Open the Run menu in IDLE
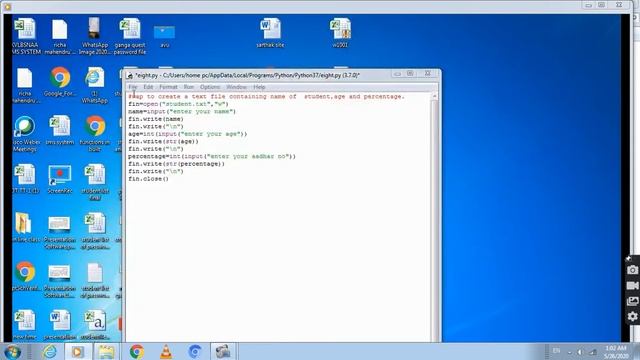The image size is (640, 360). [189, 87]
